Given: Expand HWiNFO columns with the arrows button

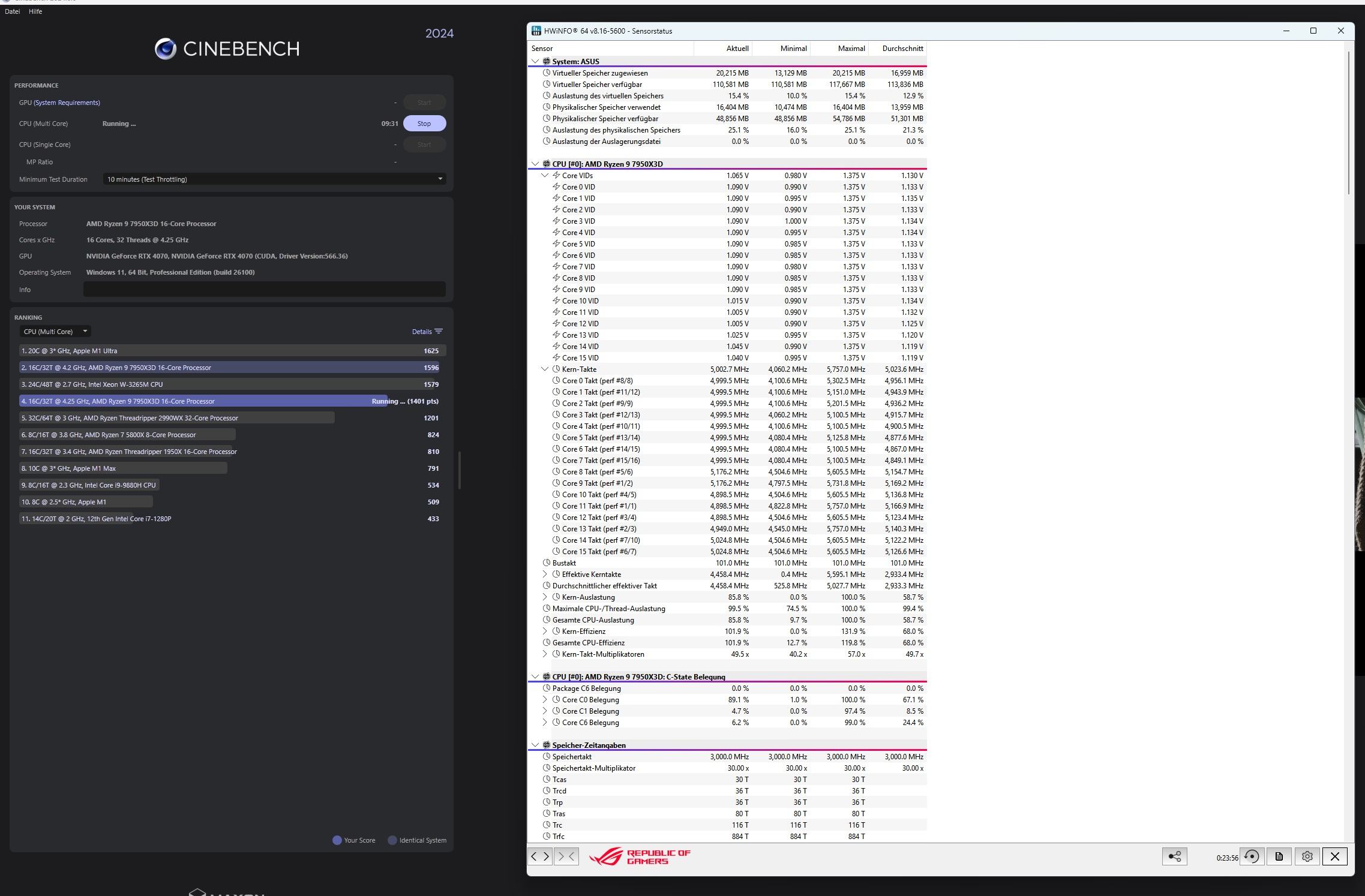Looking at the screenshot, I should (x=540, y=856).
